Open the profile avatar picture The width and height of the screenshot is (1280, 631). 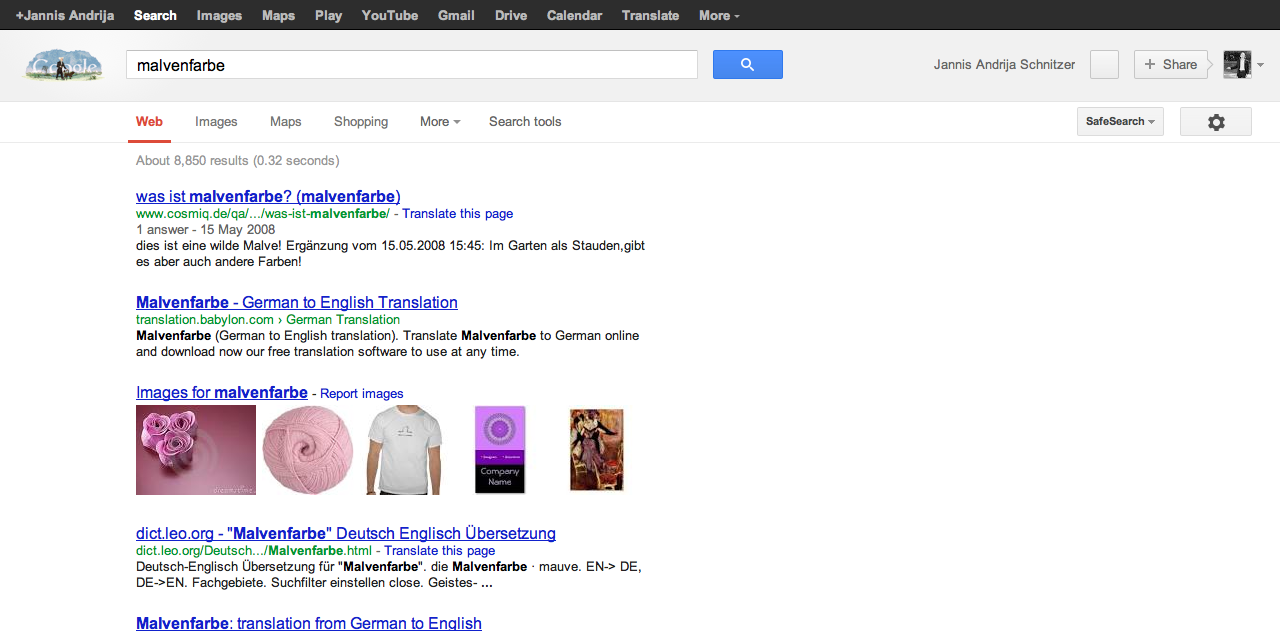coord(1237,64)
